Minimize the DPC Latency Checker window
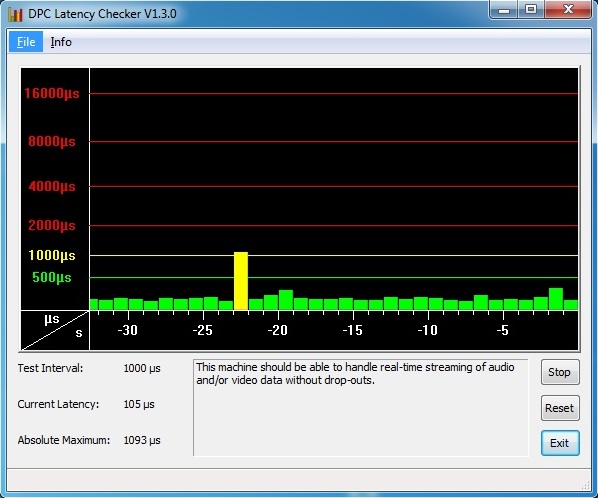Screen dimensions: 598x498 (x=504, y=10)
